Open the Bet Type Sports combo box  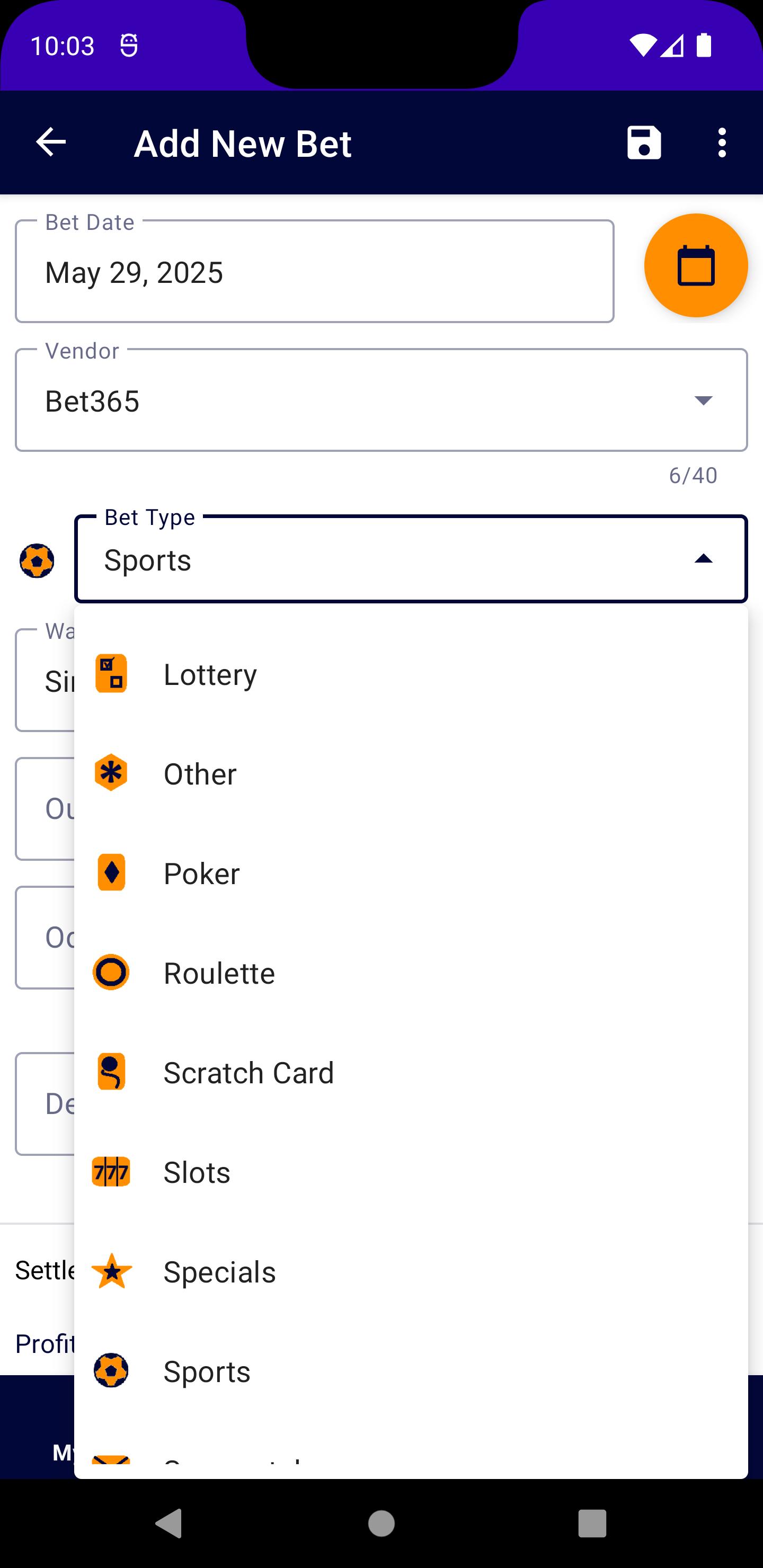pos(411,559)
